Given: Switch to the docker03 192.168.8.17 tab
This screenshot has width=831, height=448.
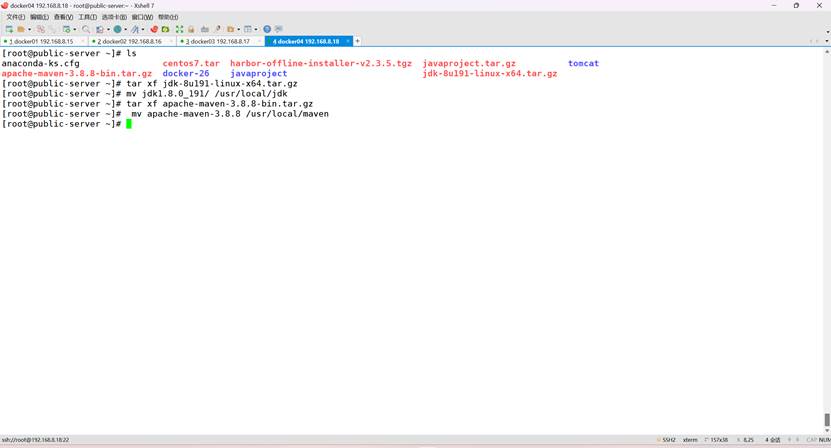Looking at the screenshot, I should point(218,41).
